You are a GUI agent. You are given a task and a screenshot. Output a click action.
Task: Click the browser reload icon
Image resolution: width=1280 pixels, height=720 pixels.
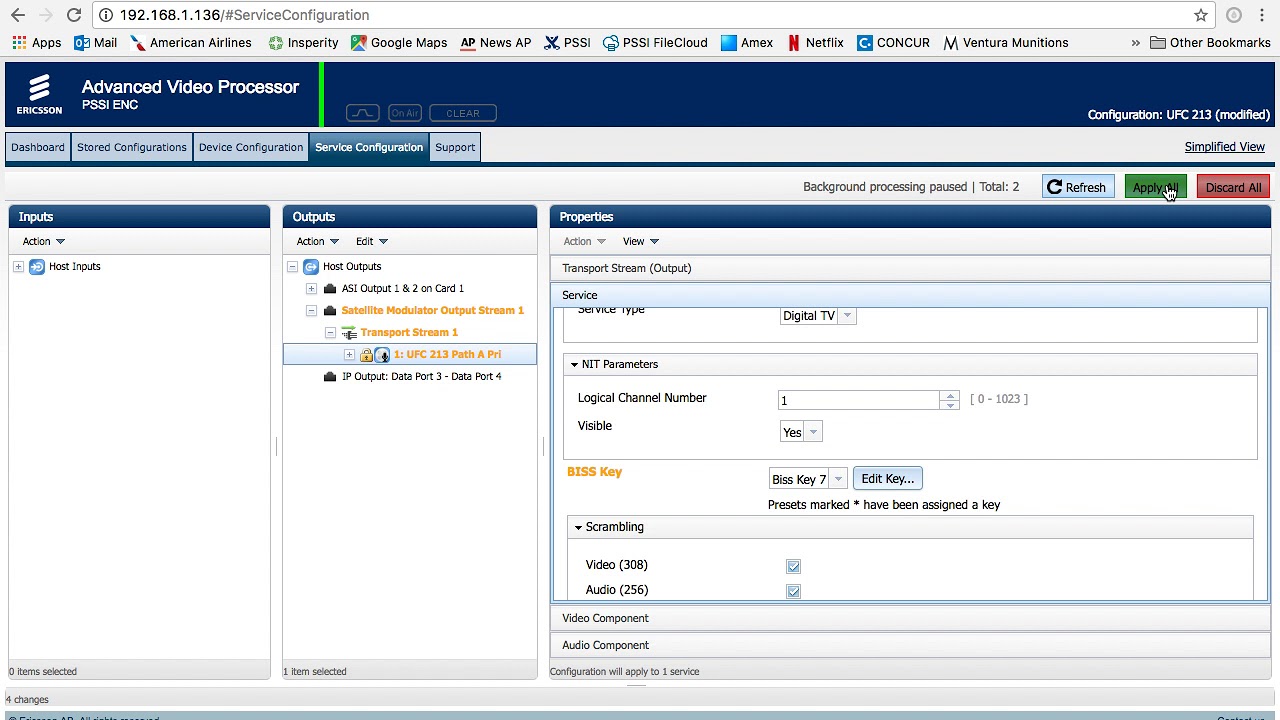click(74, 15)
